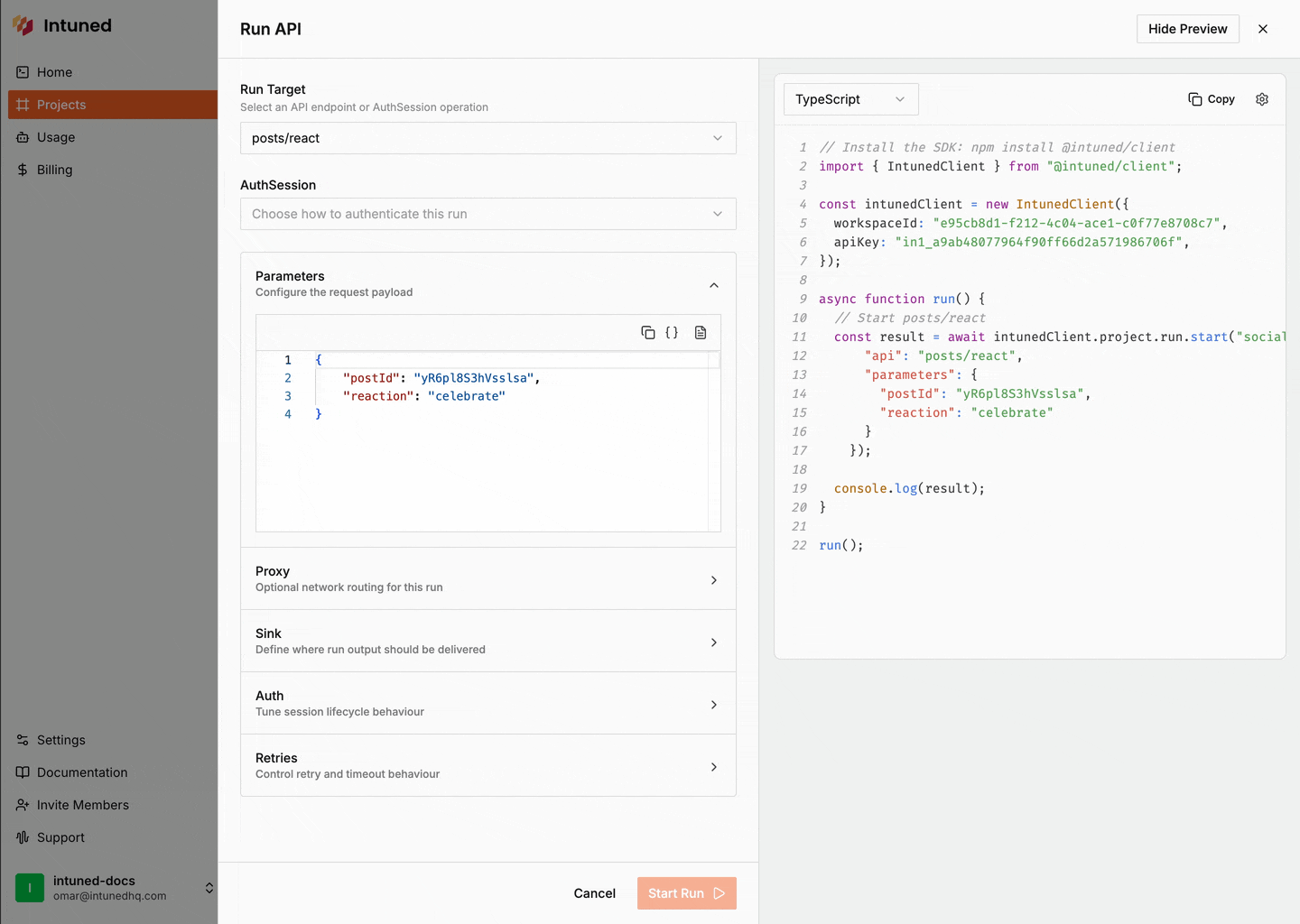Open the Support section

click(x=60, y=837)
